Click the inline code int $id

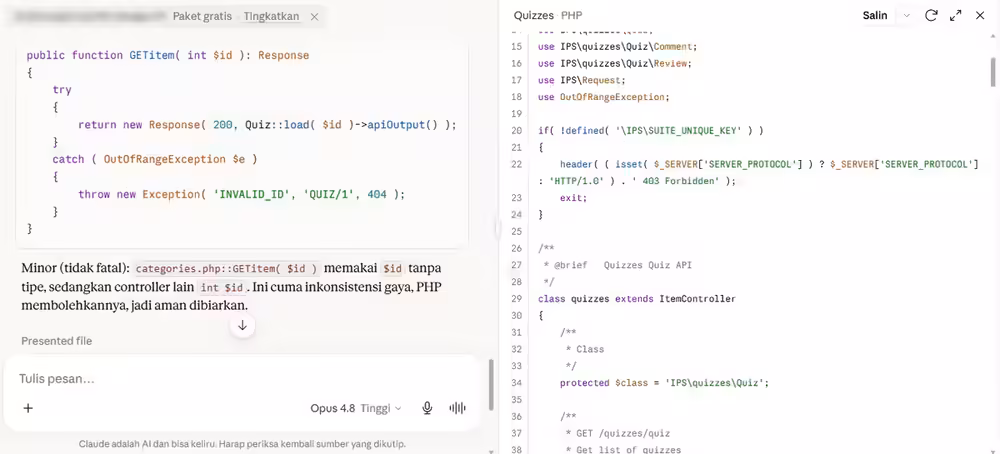tap(221, 288)
